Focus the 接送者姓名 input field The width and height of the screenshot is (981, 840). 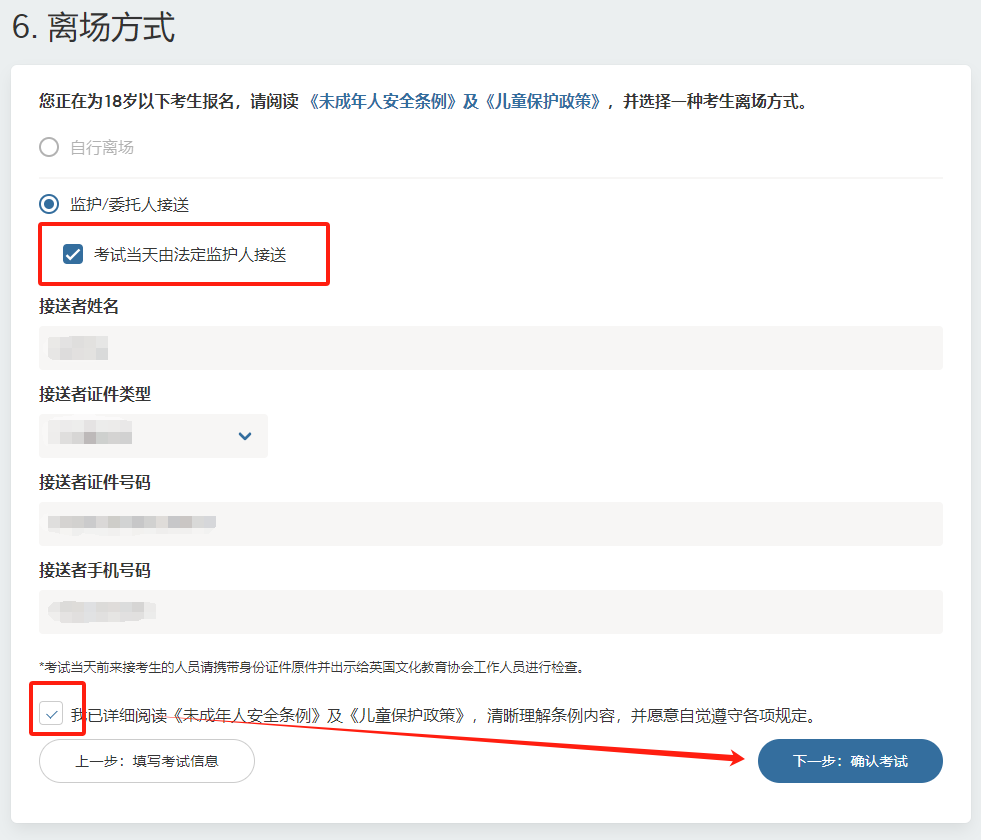[490, 348]
